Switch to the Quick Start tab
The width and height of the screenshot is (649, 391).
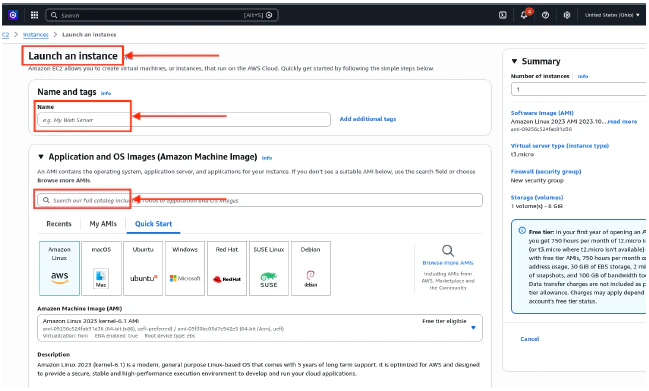pyautogui.click(x=153, y=224)
